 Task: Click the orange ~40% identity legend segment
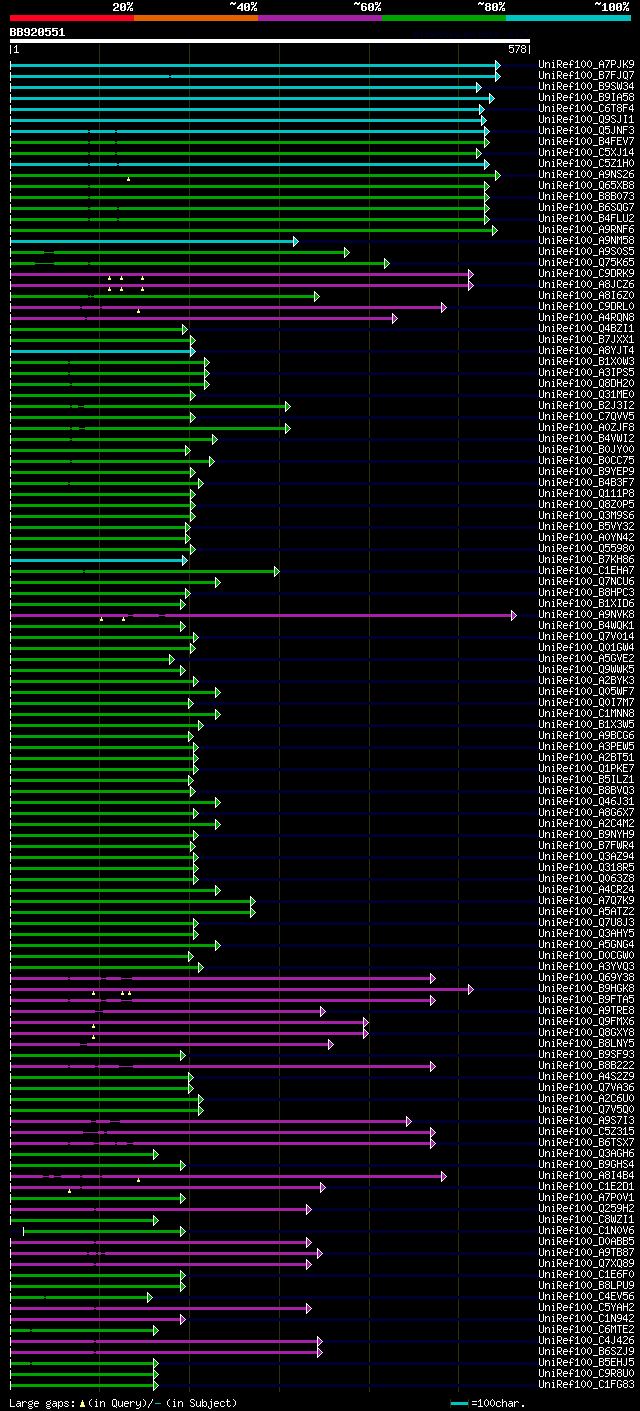click(196, 18)
